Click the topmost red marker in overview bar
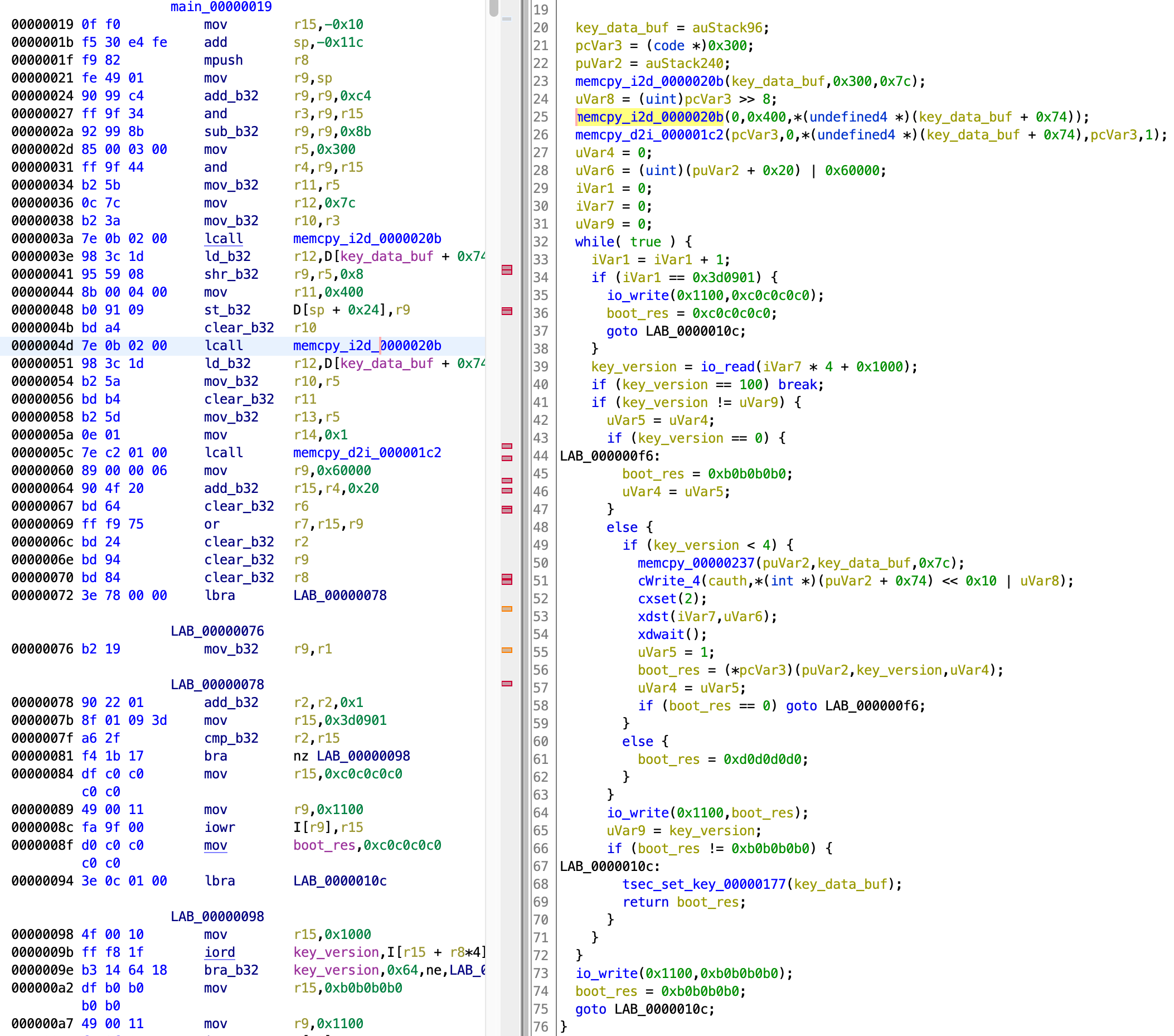The width and height of the screenshot is (1174, 1036). pyautogui.click(x=507, y=269)
